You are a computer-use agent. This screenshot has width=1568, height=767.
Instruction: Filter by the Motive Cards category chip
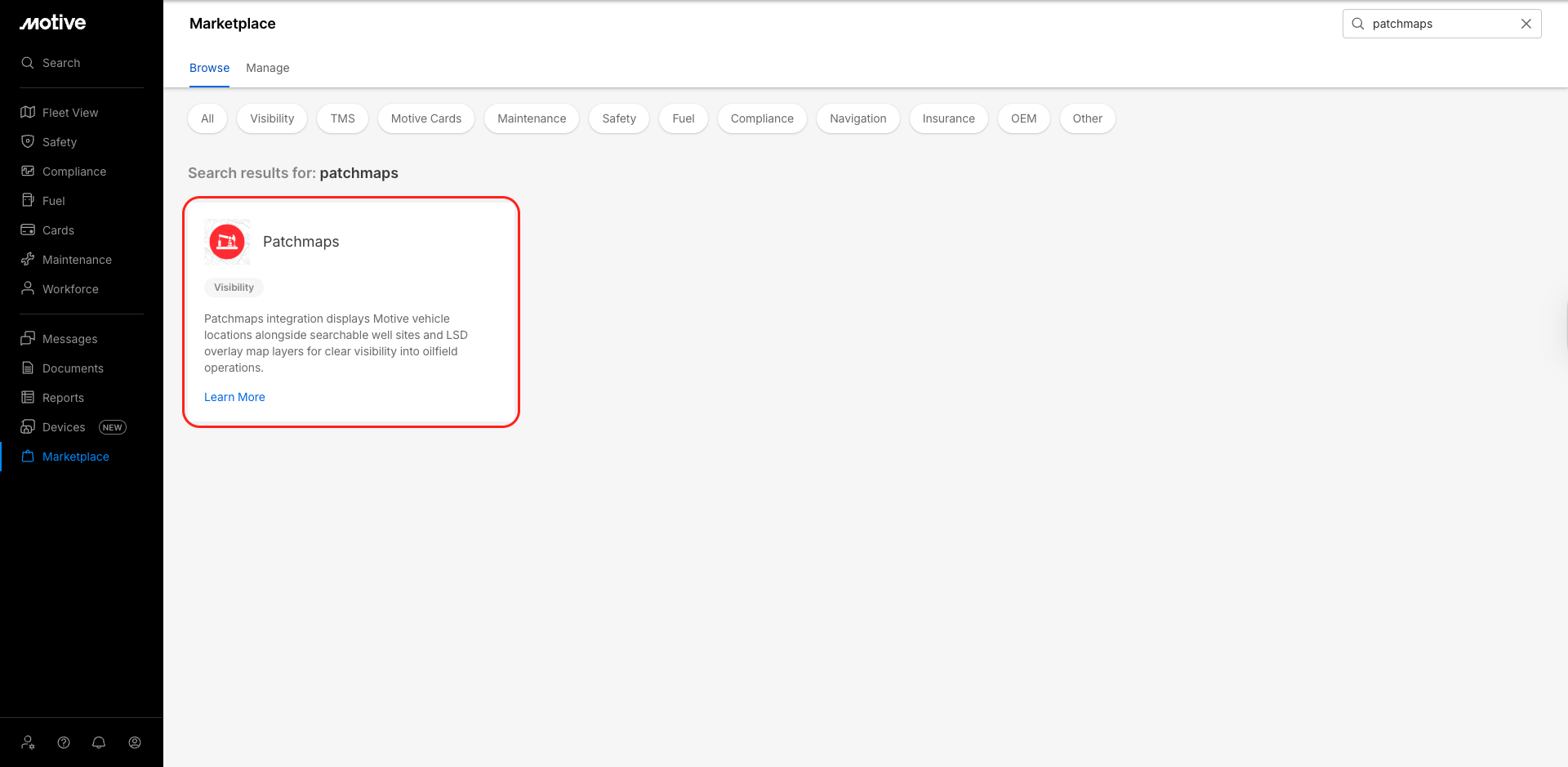tap(426, 118)
